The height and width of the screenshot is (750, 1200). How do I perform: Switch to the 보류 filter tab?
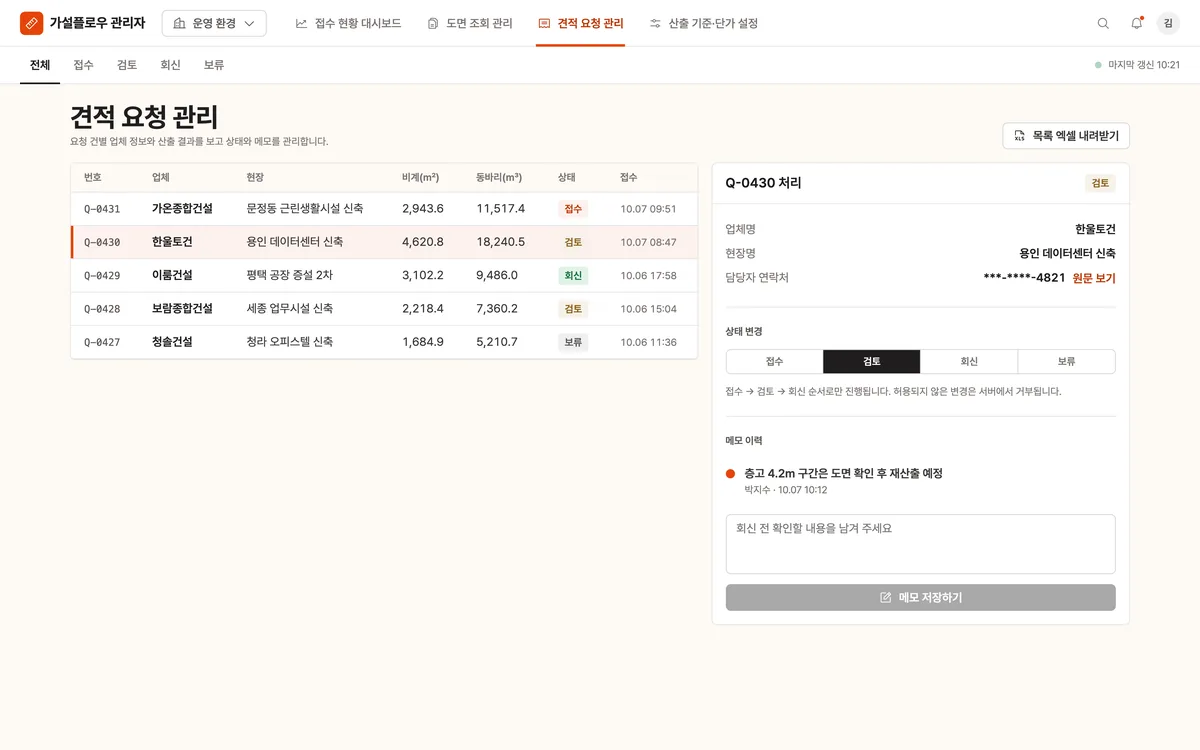tap(214, 65)
